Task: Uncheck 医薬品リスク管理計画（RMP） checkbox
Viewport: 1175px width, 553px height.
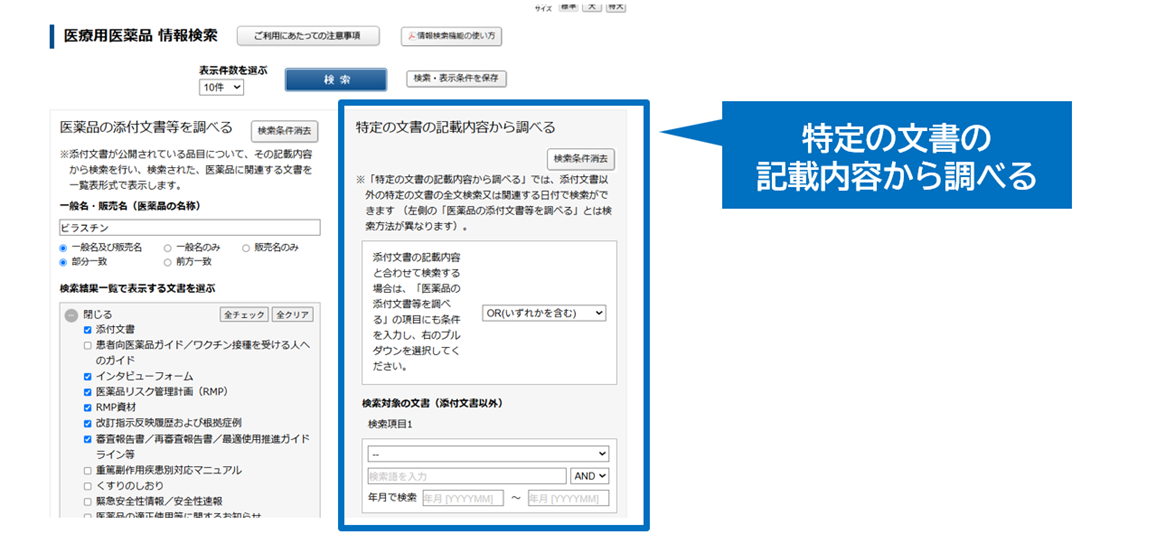Action: click(88, 392)
